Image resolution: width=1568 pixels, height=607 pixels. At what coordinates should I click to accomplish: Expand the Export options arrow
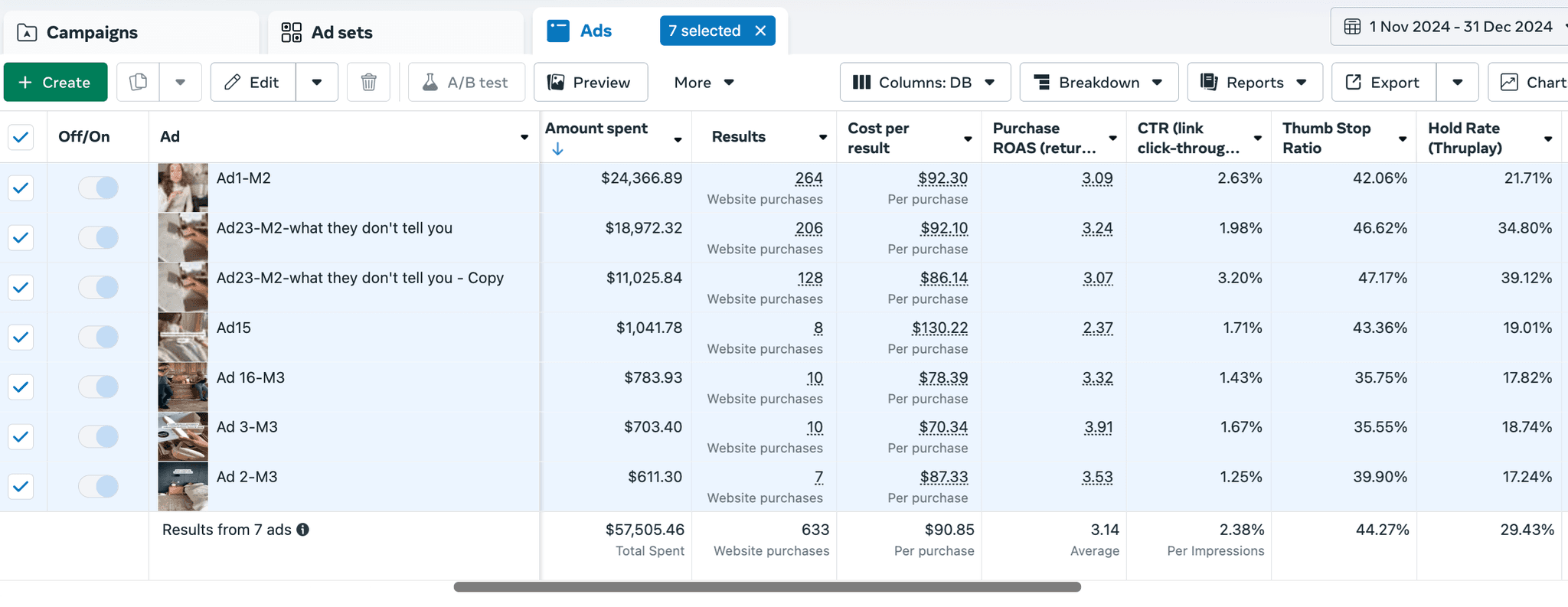pyautogui.click(x=1458, y=82)
